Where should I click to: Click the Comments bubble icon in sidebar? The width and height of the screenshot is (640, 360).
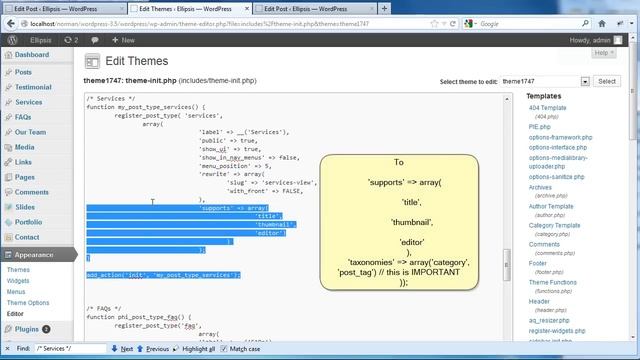pos(8,192)
